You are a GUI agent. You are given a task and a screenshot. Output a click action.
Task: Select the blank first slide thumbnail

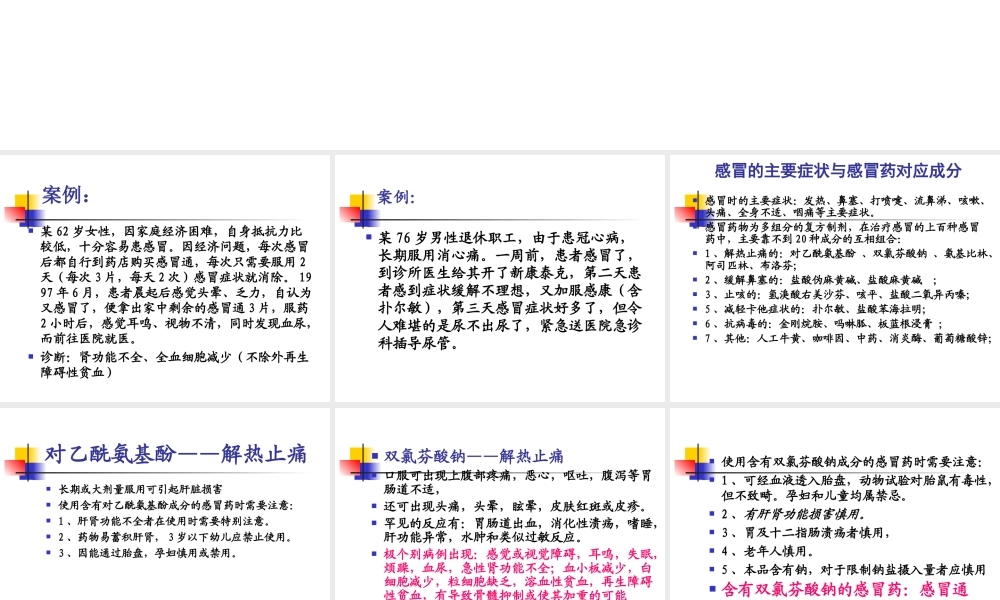tap(165, 75)
